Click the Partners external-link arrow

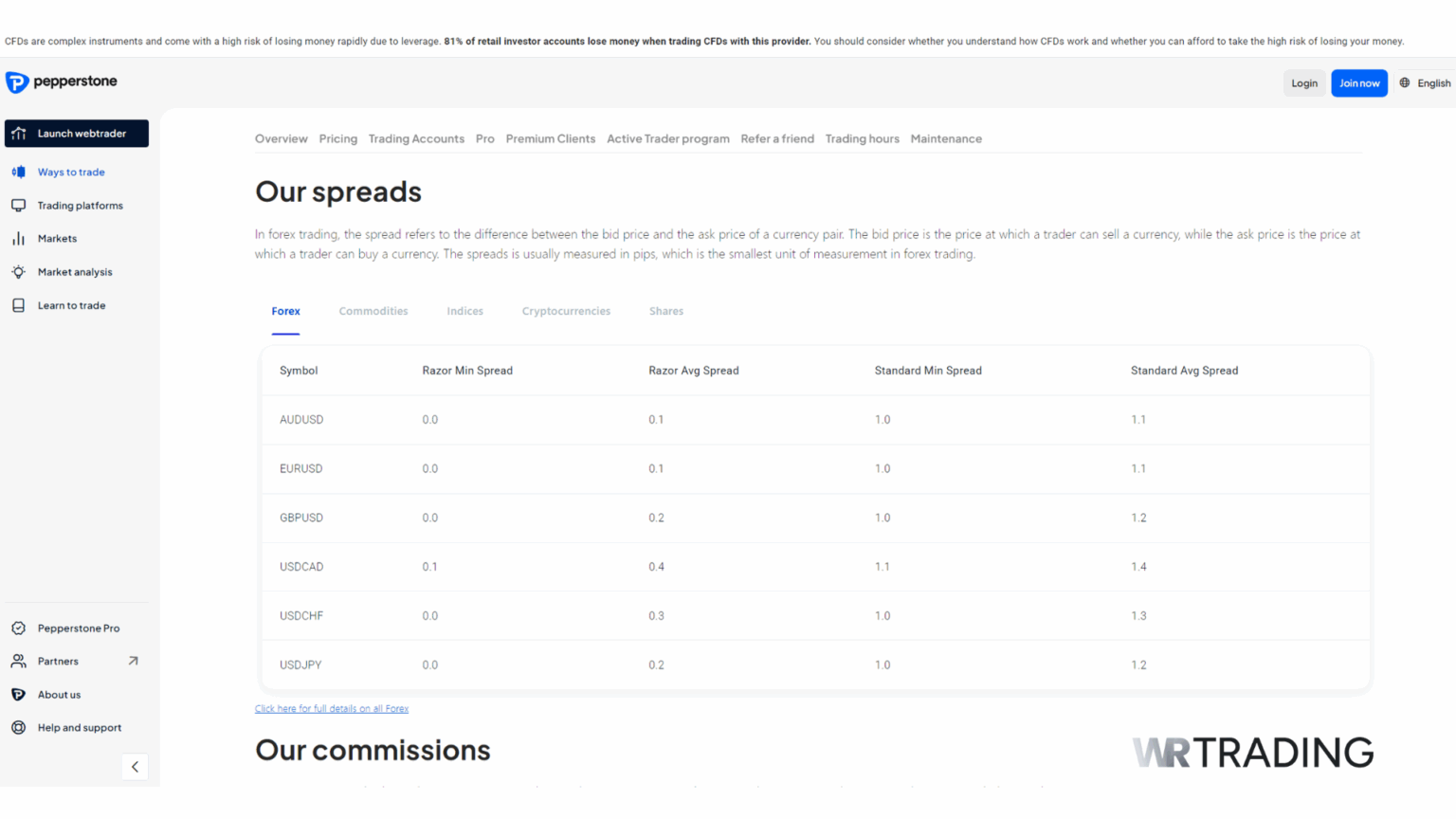coord(136,661)
